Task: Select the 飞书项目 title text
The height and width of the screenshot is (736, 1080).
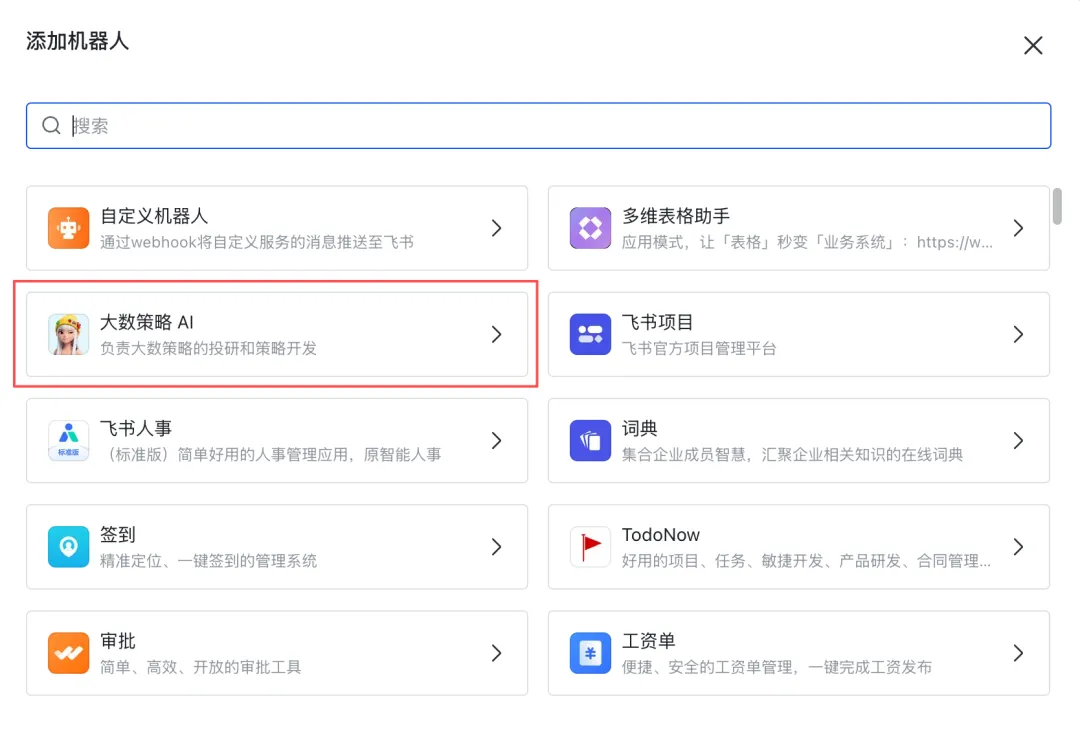Action: coord(658,322)
